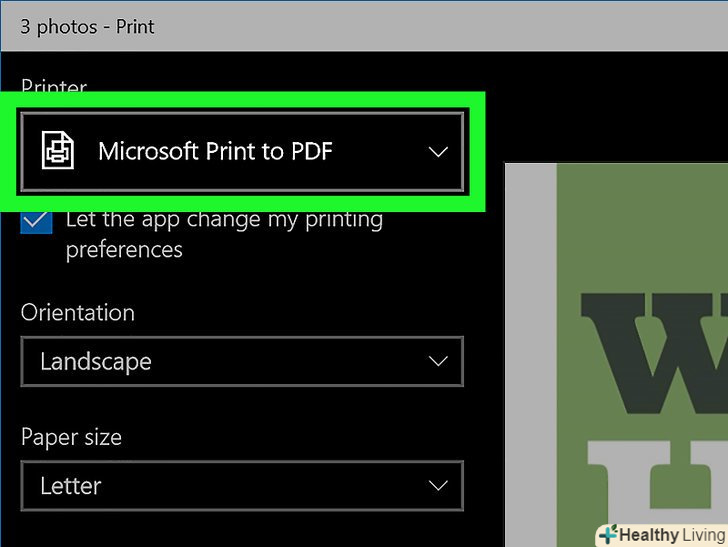This screenshot has height=547, width=728.
Task: Open the Letter paper size dropdown
Action: click(242, 486)
